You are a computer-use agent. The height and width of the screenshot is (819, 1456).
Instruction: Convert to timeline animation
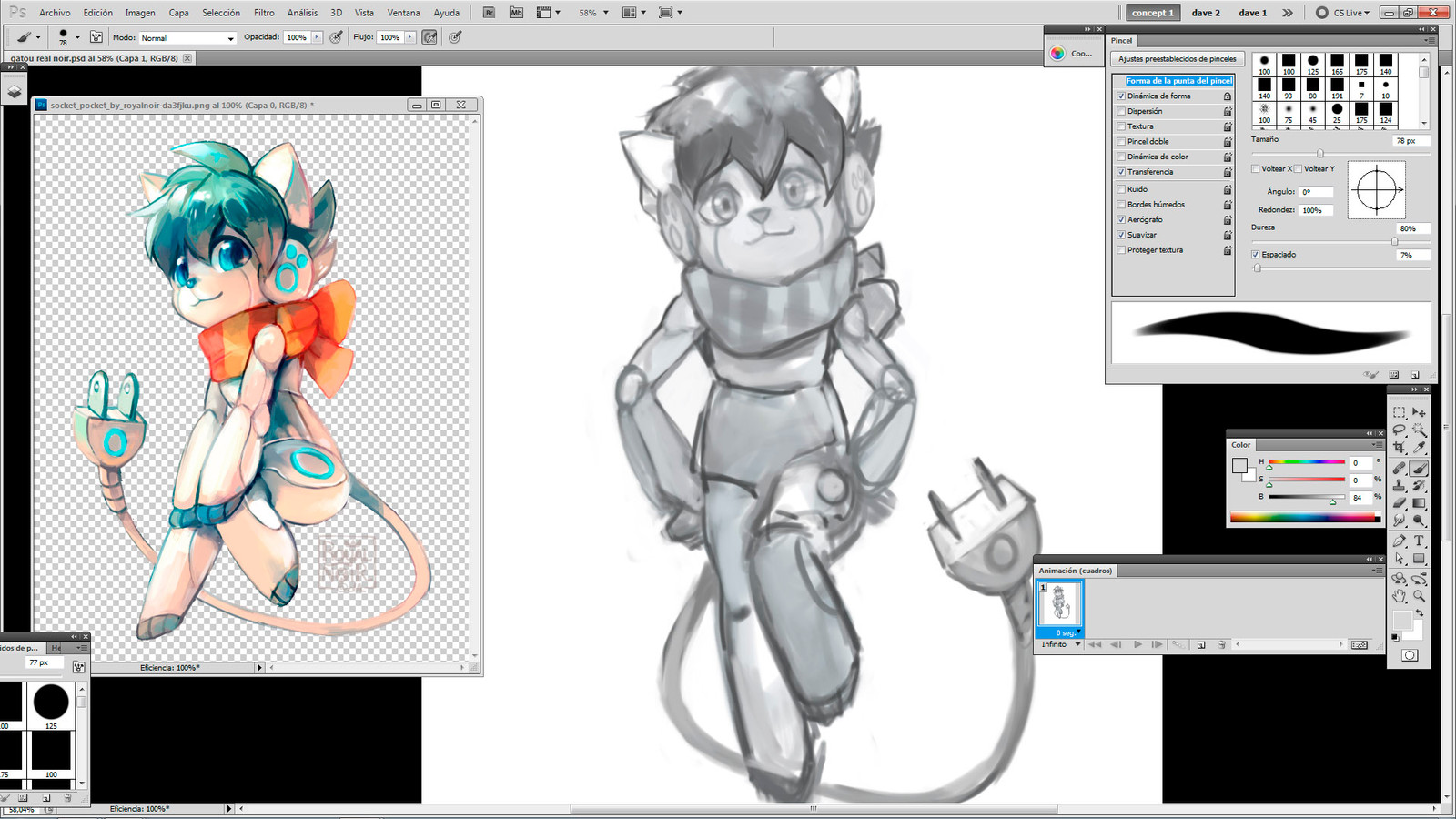point(1360,644)
